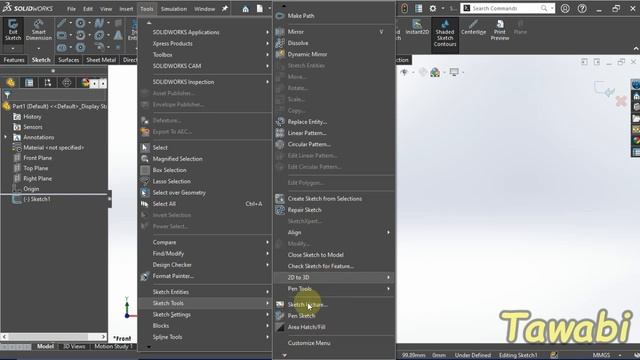
Task: Click the home icon in title bar
Action: click(245, 9)
